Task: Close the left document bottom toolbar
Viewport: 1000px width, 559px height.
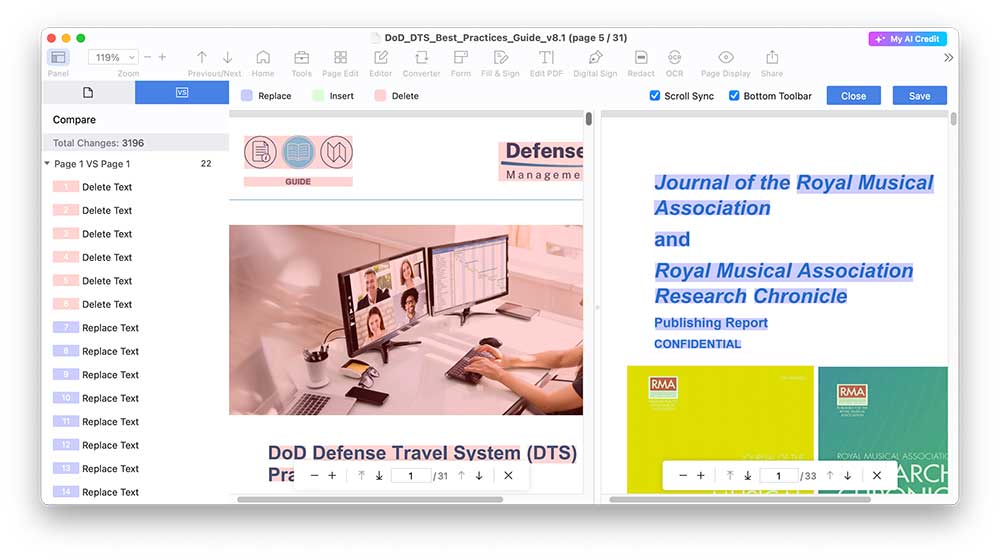Action: click(508, 476)
